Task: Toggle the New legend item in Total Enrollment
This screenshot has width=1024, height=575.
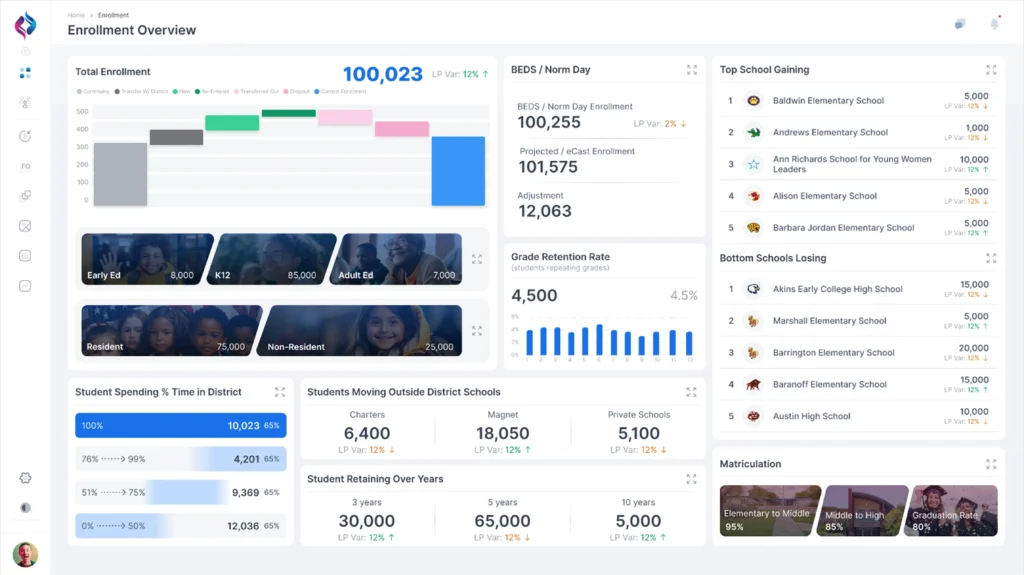Action: coord(181,91)
